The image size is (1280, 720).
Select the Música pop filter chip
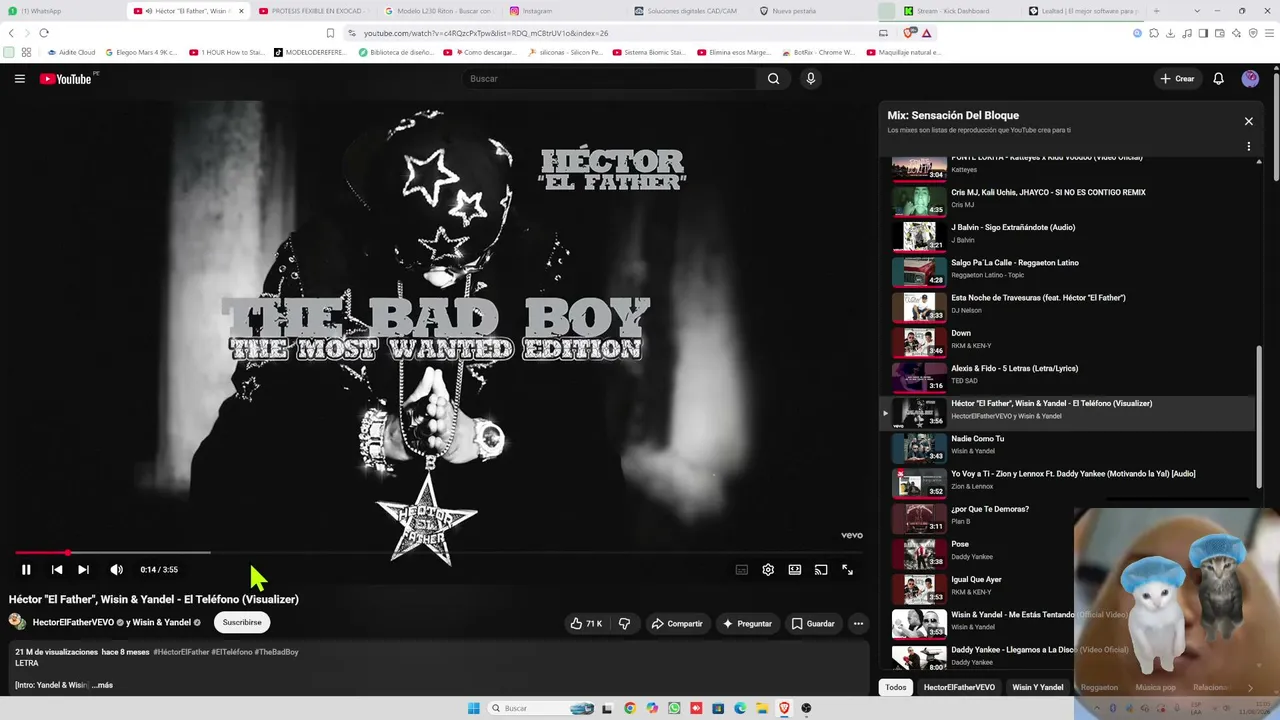(1156, 687)
